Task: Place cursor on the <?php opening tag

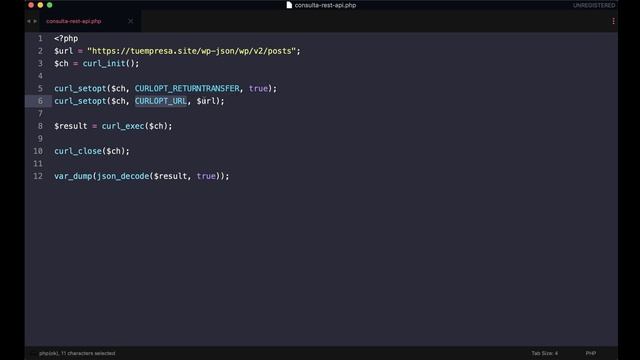Action: [x=66, y=38]
